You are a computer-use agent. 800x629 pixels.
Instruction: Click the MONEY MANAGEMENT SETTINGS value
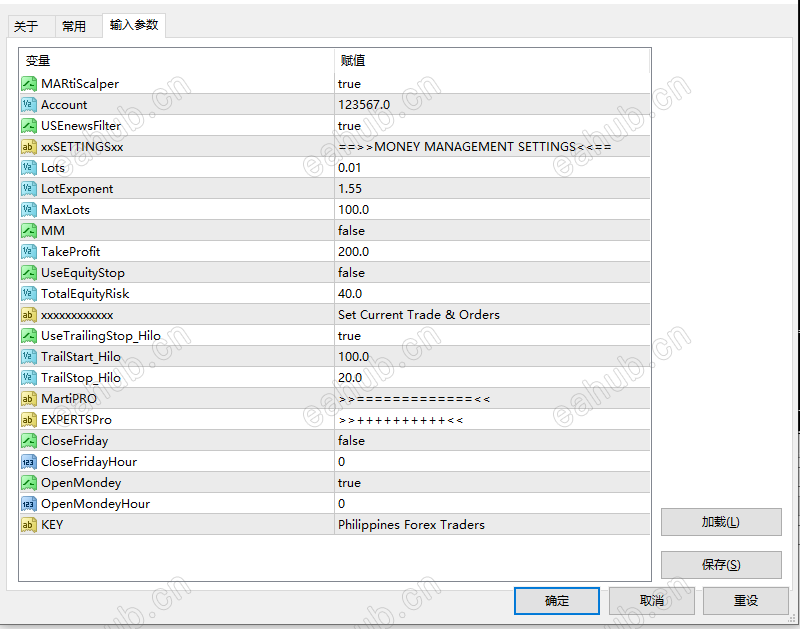coord(474,147)
